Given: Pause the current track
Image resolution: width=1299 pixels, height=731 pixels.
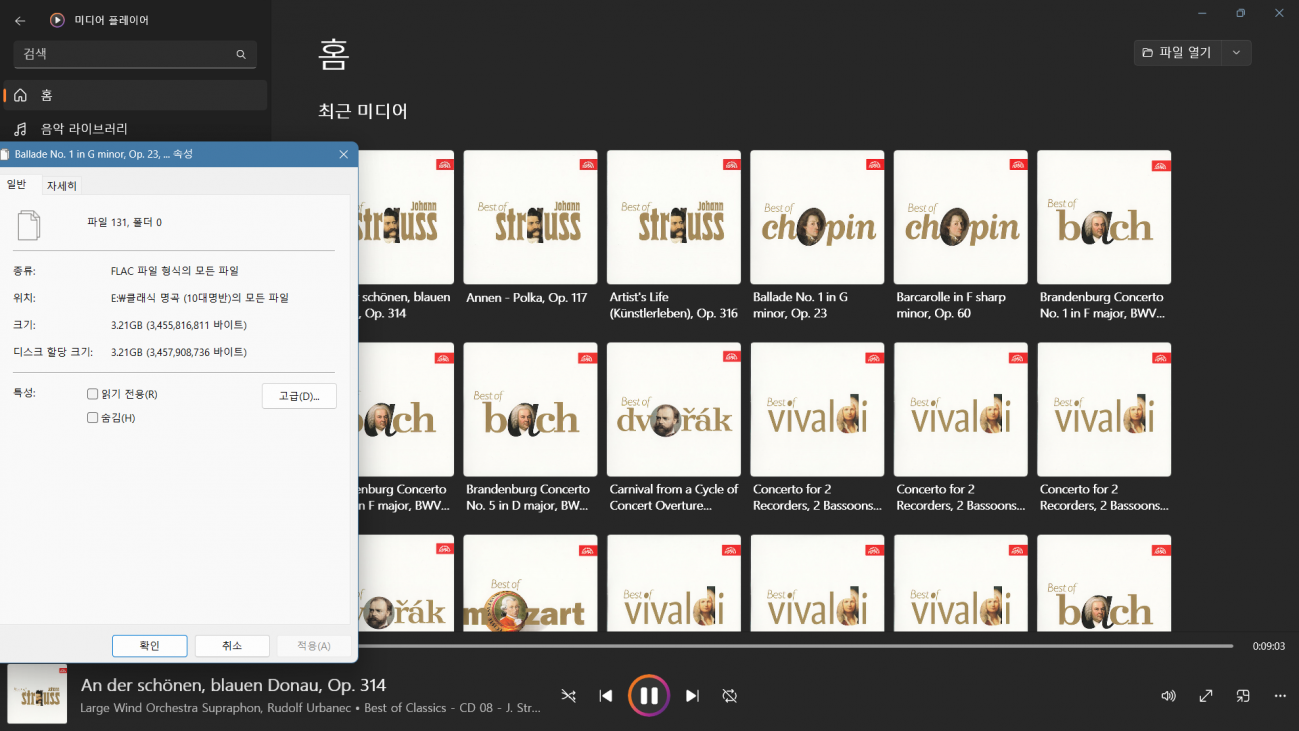Looking at the screenshot, I should pyautogui.click(x=649, y=696).
